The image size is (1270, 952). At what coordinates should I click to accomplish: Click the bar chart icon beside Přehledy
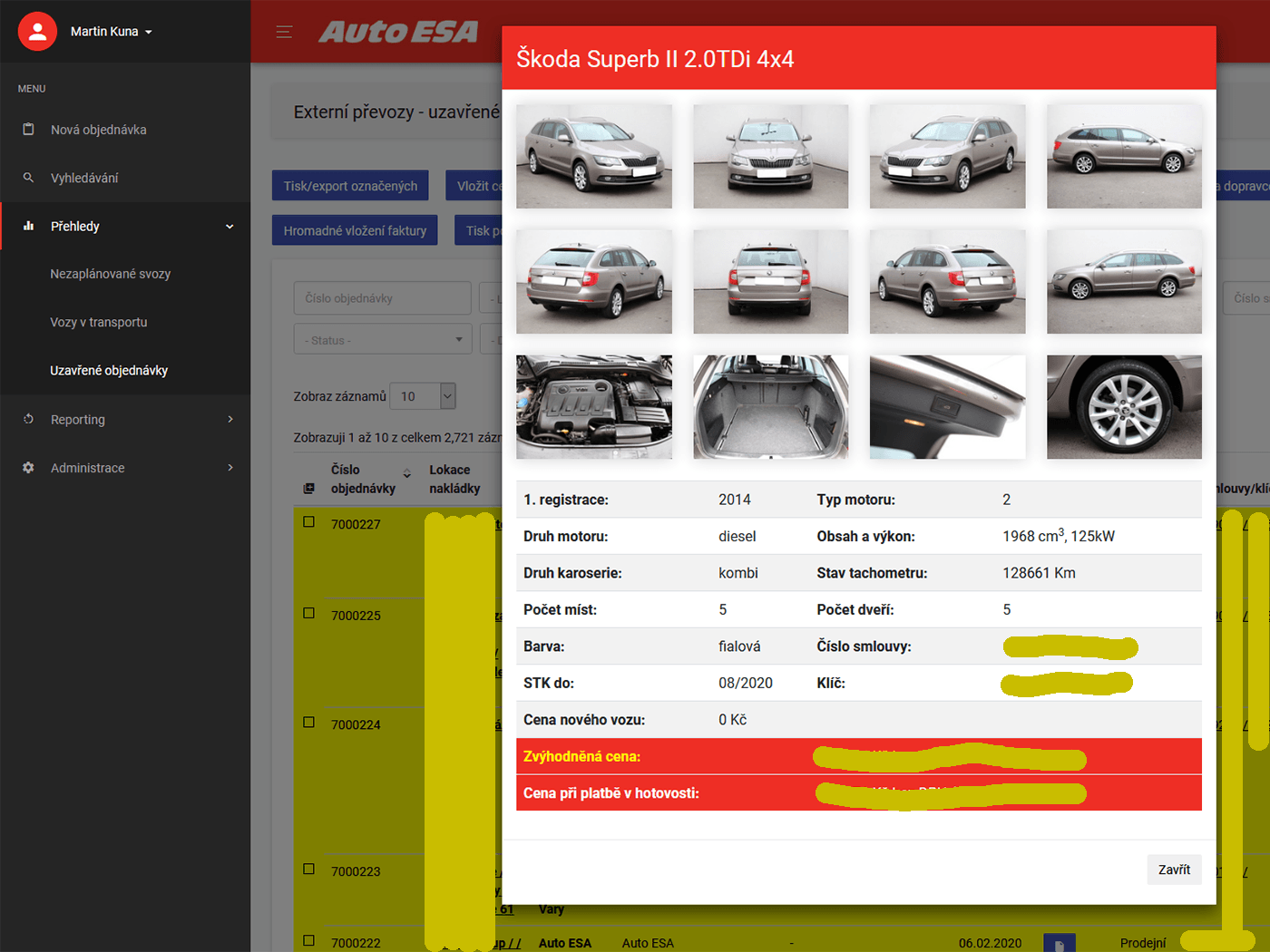coord(28,226)
